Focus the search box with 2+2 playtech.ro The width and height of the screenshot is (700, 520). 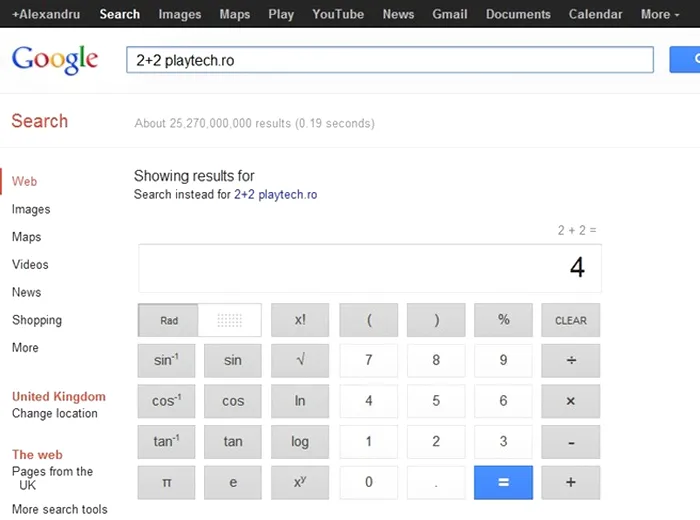390,60
